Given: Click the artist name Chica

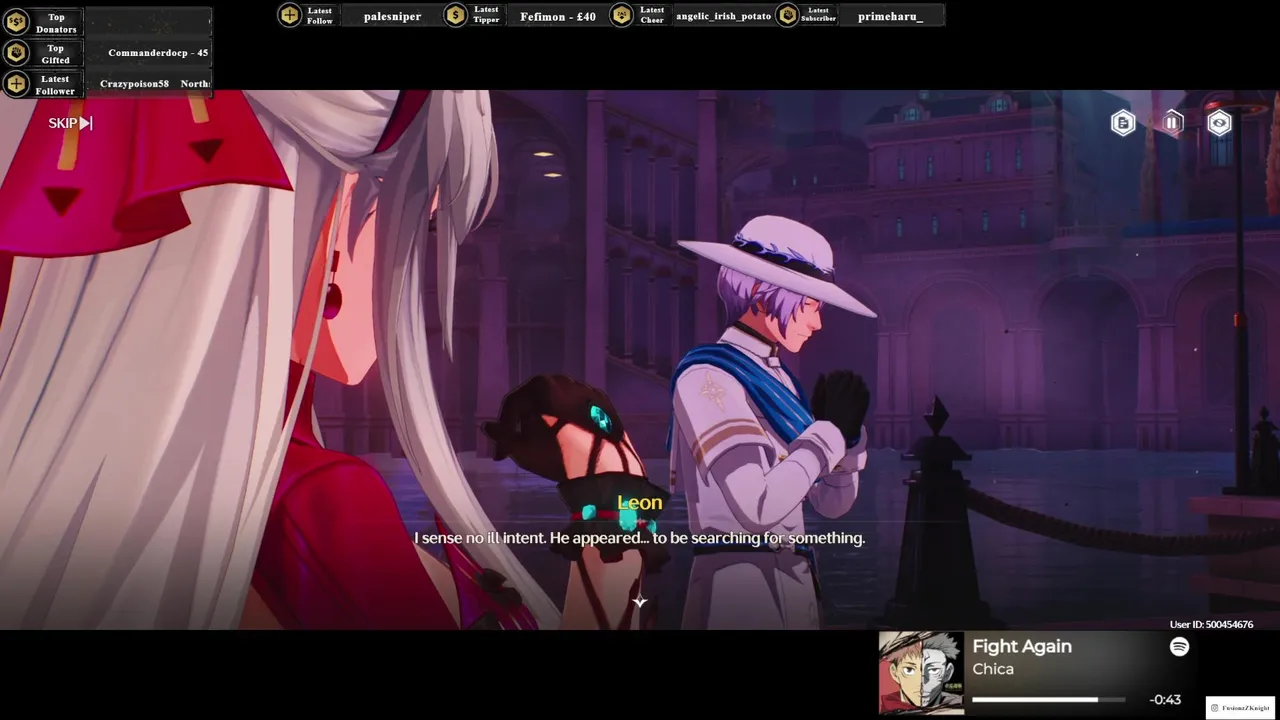Looking at the screenshot, I should pyautogui.click(x=993, y=669).
